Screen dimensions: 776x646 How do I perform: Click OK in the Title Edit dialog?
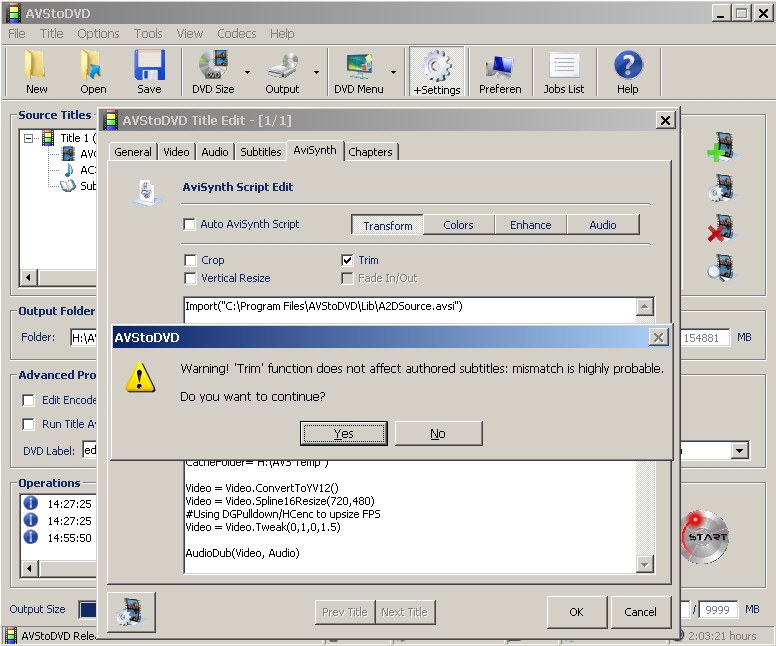point(577,612)
